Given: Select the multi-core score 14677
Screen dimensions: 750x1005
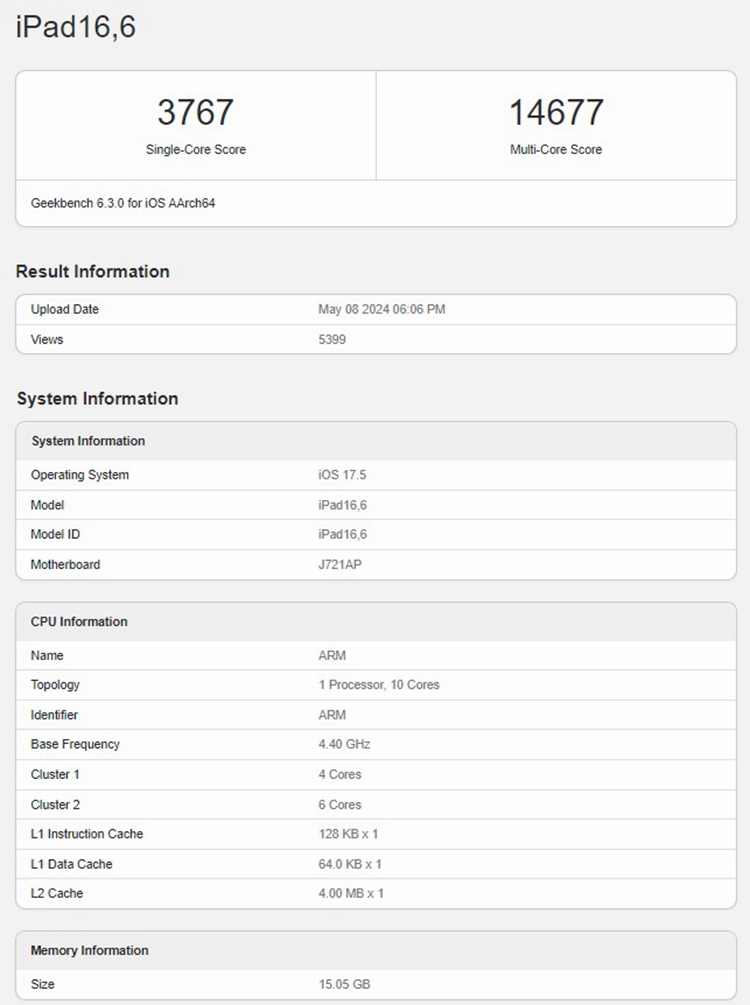Looking at the screenshot, I should (556, 112).
